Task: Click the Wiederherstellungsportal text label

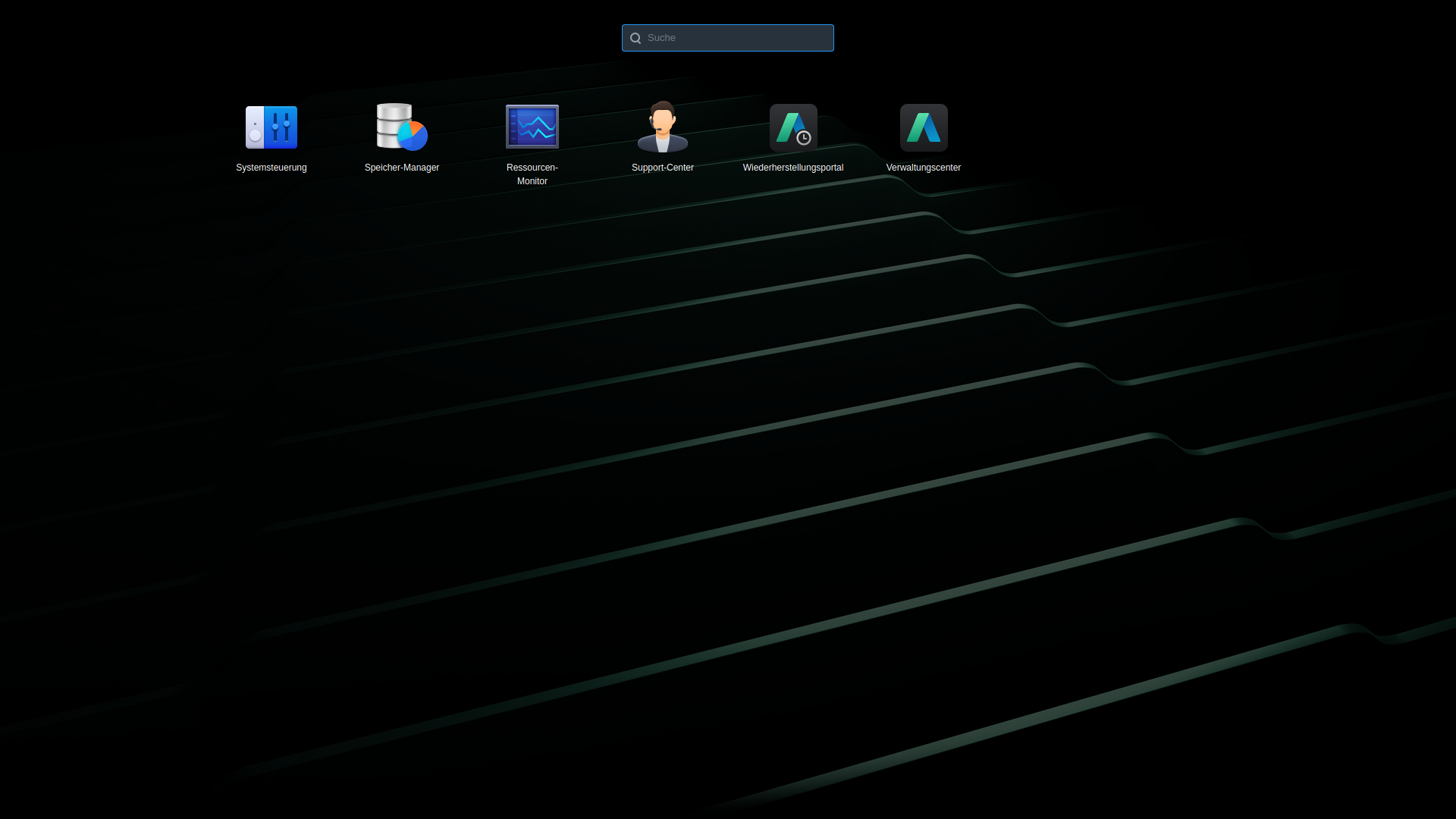Action: 792,168
